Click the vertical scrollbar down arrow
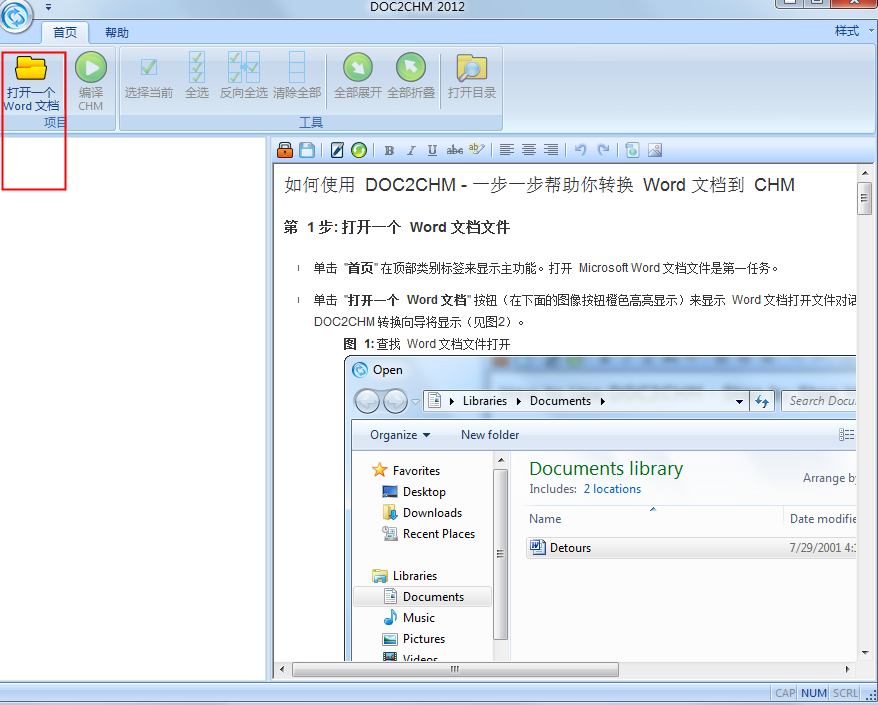The width and height of the screenshot is (878, 705). [x=865, y=652]
